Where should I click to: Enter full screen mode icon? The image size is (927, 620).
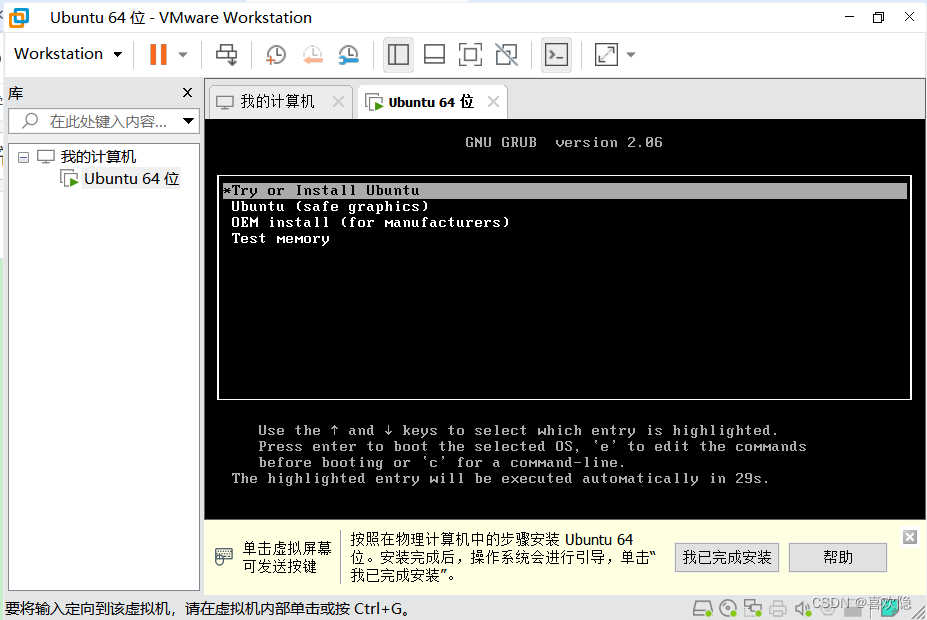[471, 55]
